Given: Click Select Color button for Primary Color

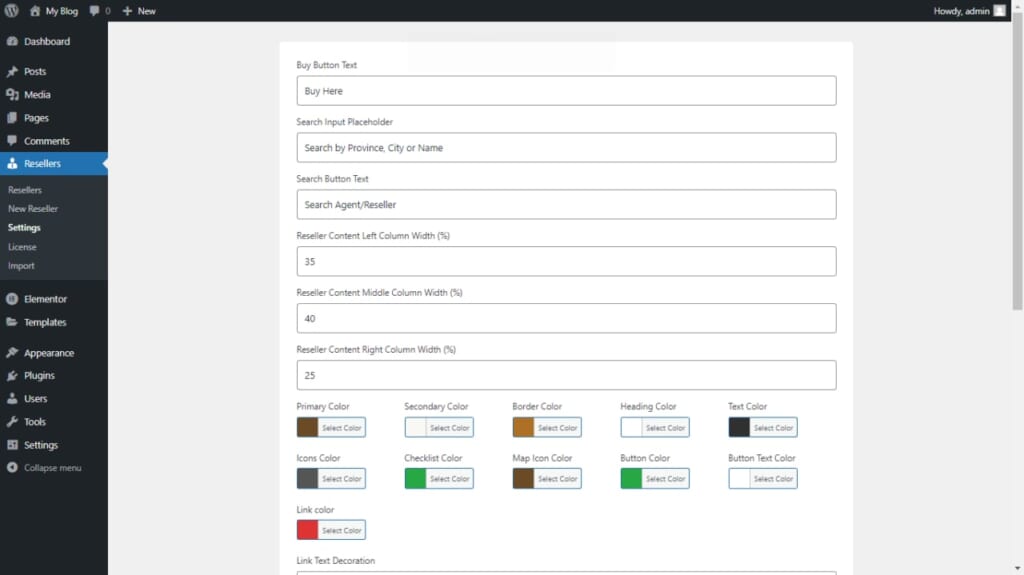Looking at the screenshot, I should coord(341,428).
